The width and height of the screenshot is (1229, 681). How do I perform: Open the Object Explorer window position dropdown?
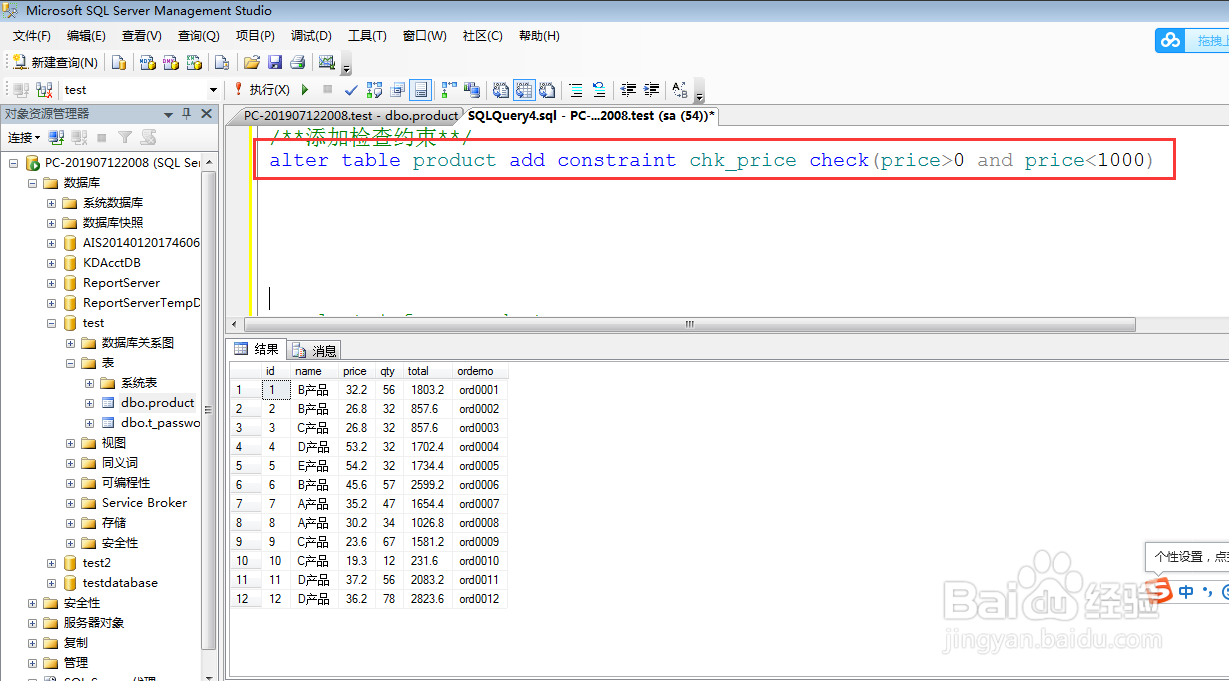[x=168, y=114]
